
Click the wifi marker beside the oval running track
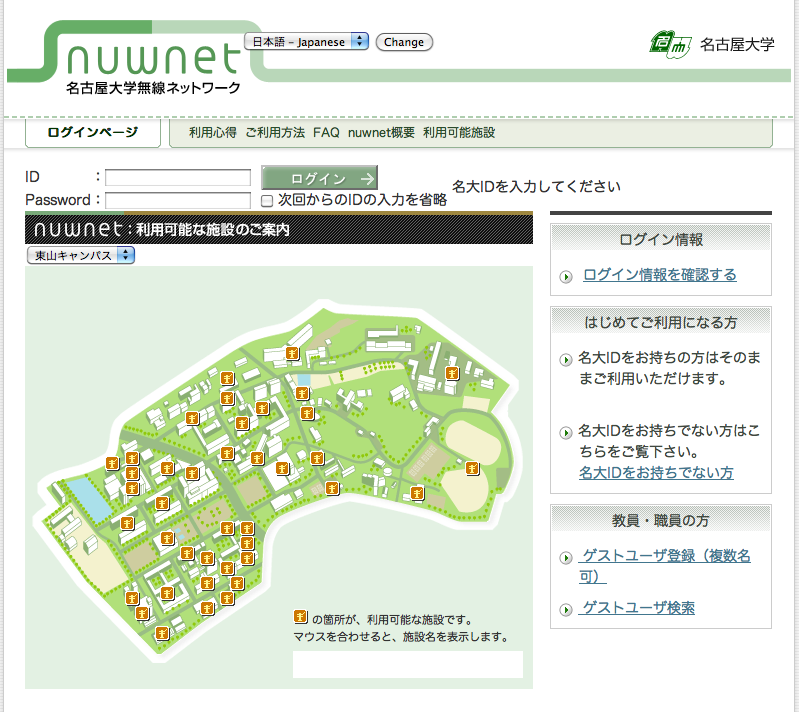tap(472, 468)
